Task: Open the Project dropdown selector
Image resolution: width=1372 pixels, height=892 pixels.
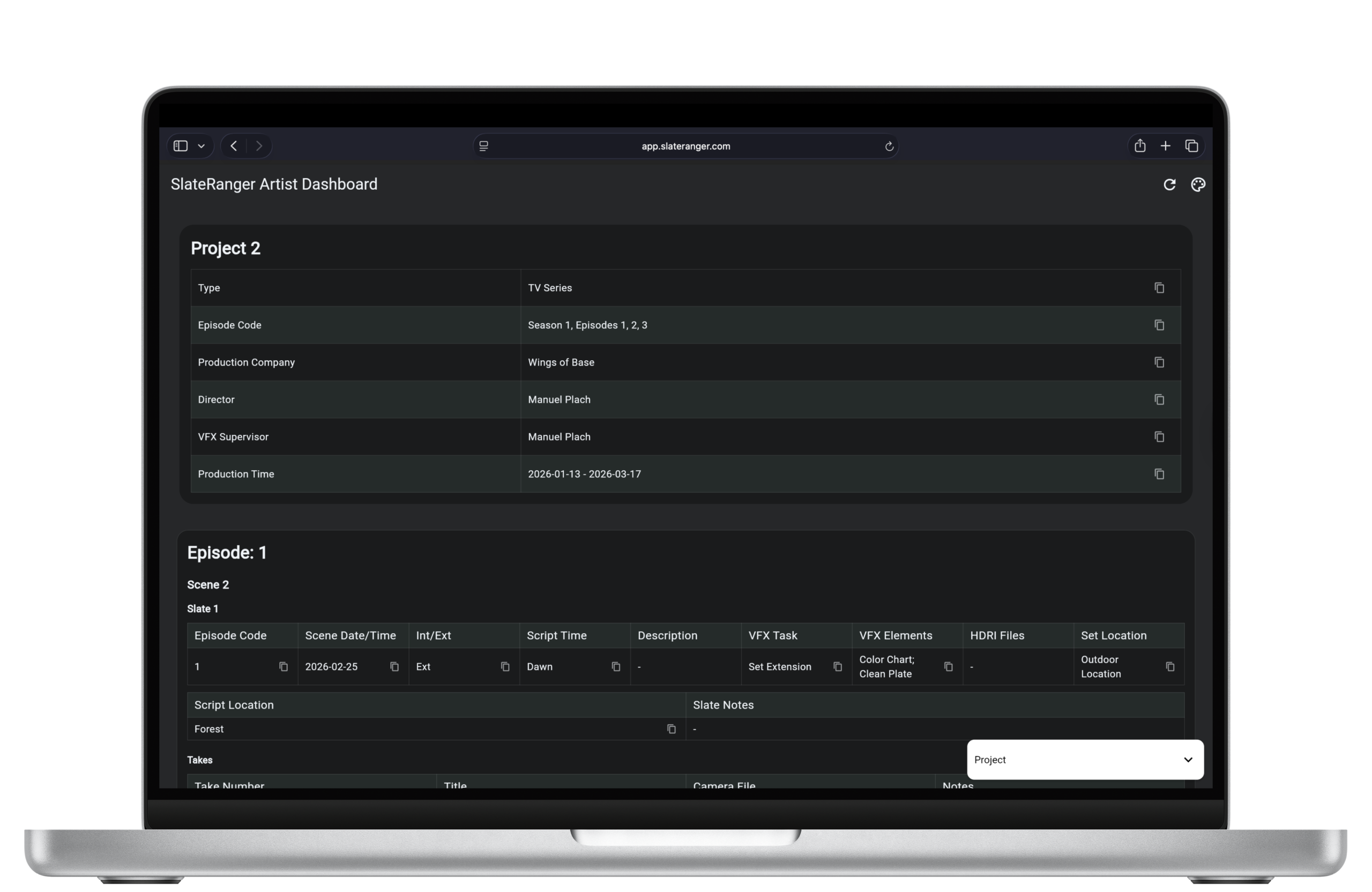Action: [1085, 760]
